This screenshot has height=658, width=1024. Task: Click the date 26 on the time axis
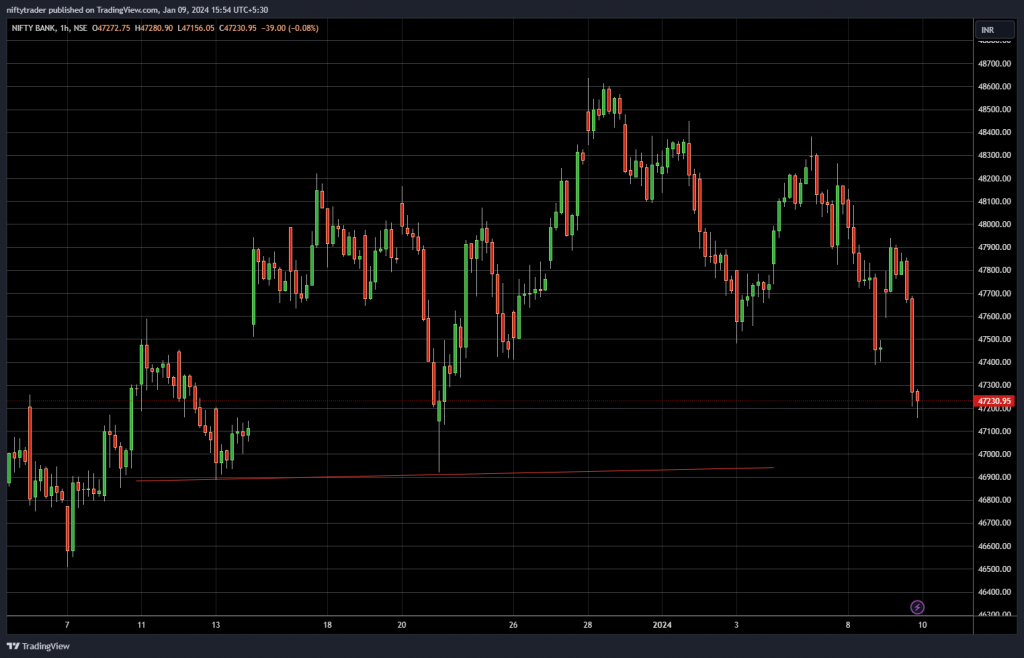[513, 625]
